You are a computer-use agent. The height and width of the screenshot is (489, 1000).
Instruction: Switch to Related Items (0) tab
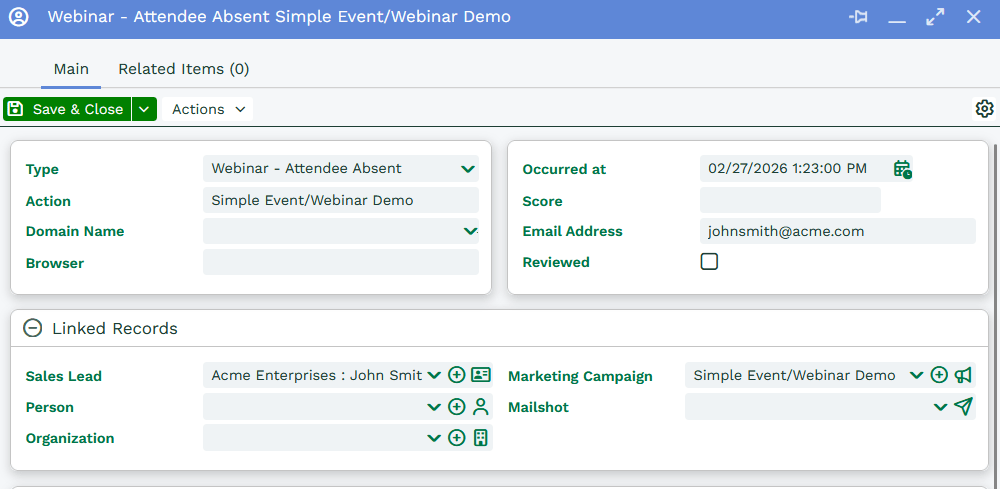184,69
